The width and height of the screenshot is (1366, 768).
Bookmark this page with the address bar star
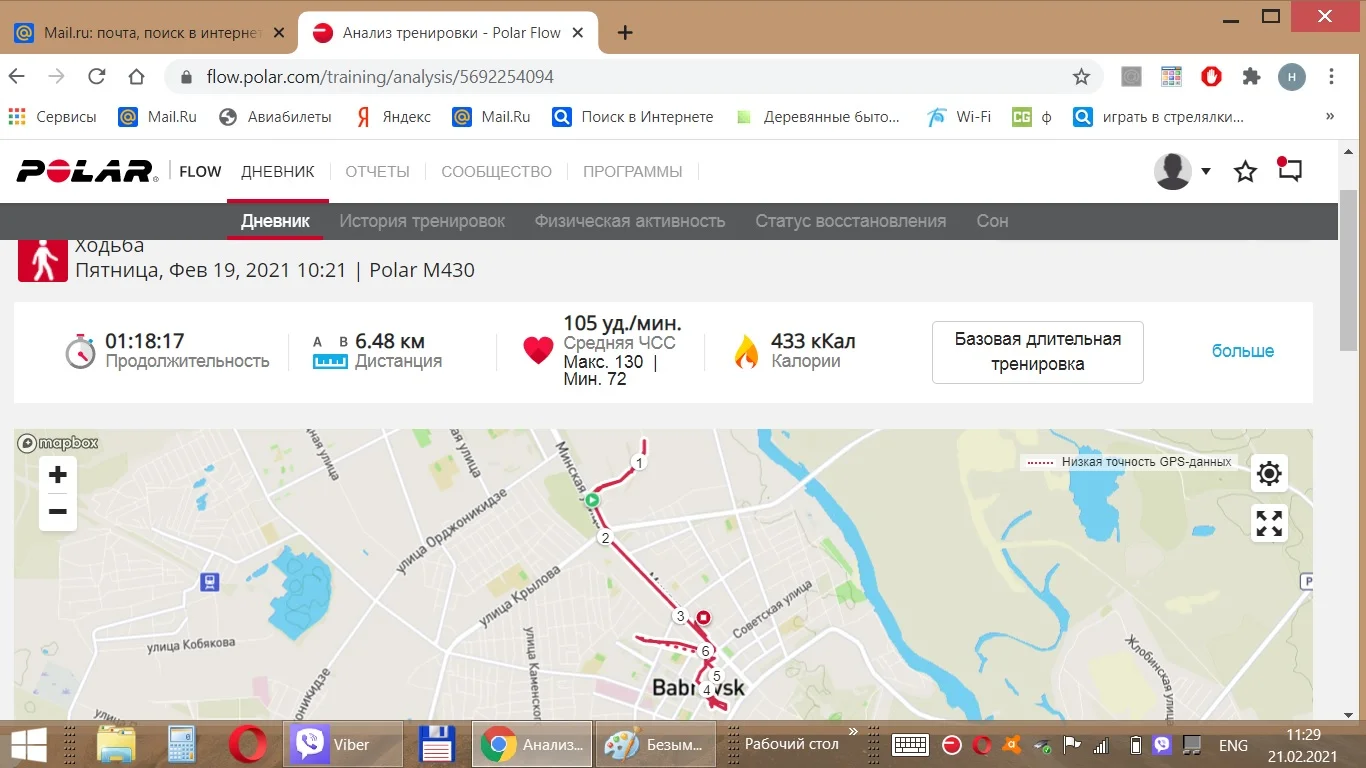click(1081, 77)
